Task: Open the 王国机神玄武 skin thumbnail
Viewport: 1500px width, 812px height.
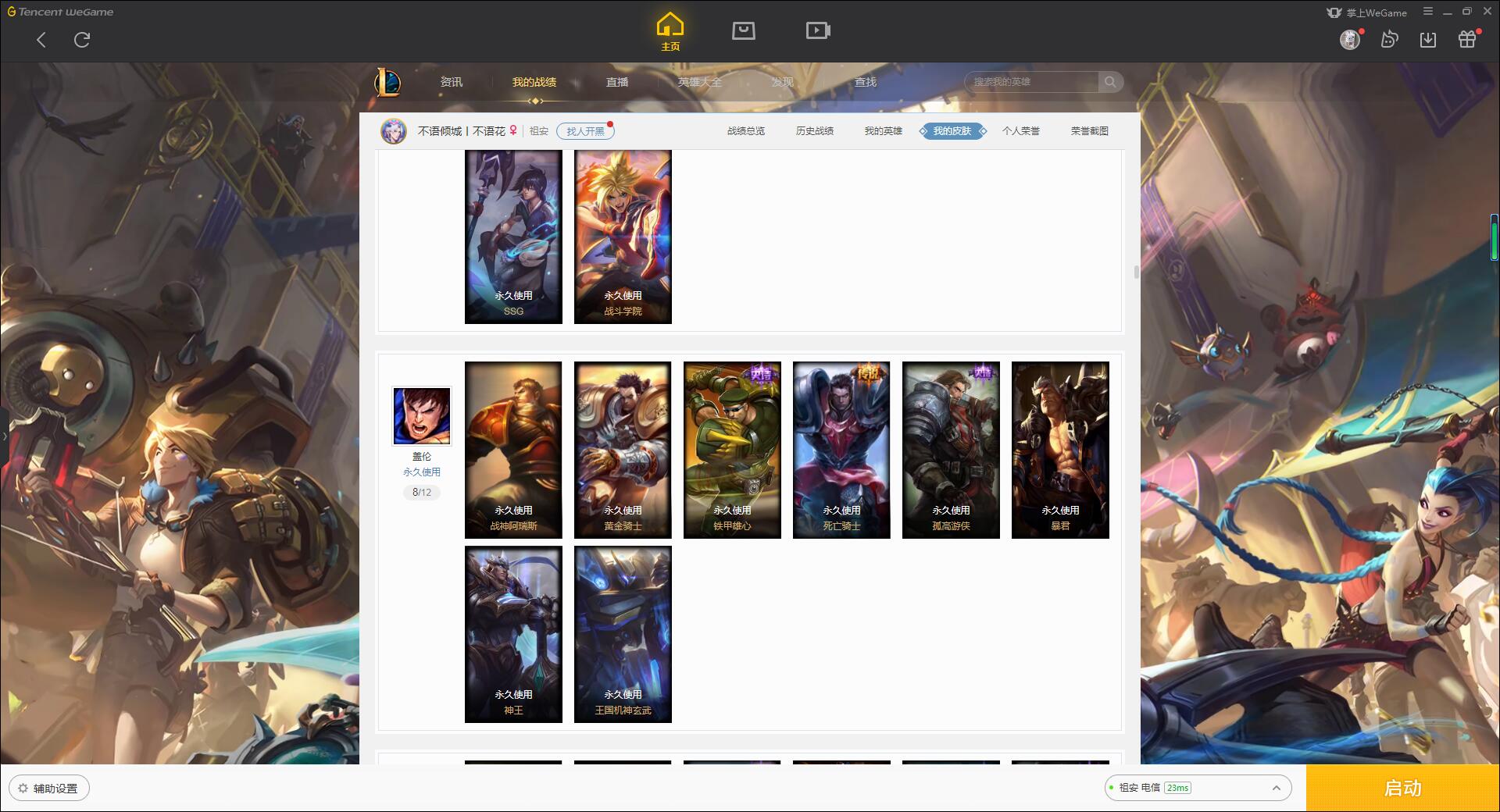Action: 623,634
